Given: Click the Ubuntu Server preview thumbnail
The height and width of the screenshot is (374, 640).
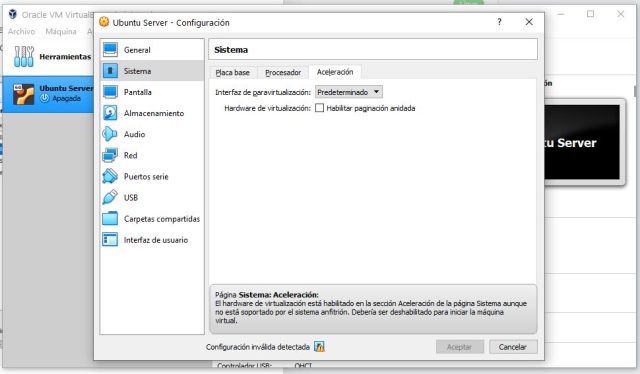Looking at the screenshot, I should pyautogui.click(x=582, y=142).
